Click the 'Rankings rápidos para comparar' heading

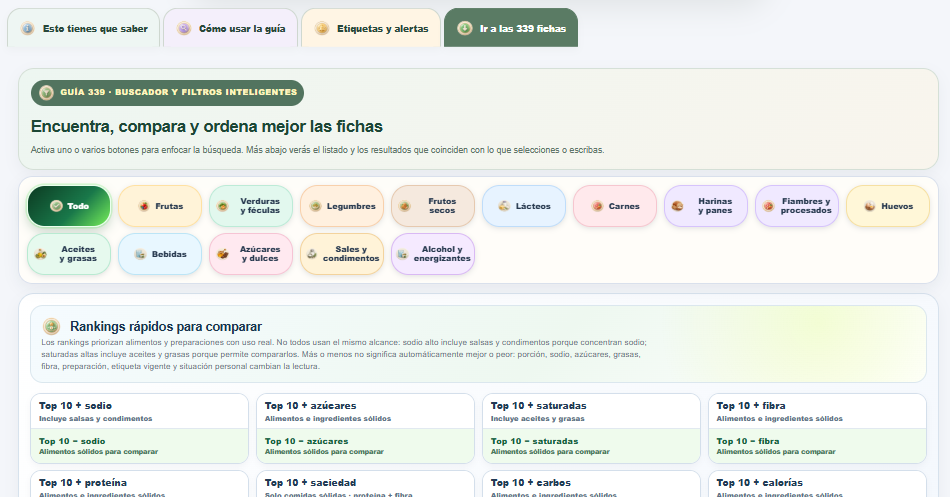coord(166,327)
